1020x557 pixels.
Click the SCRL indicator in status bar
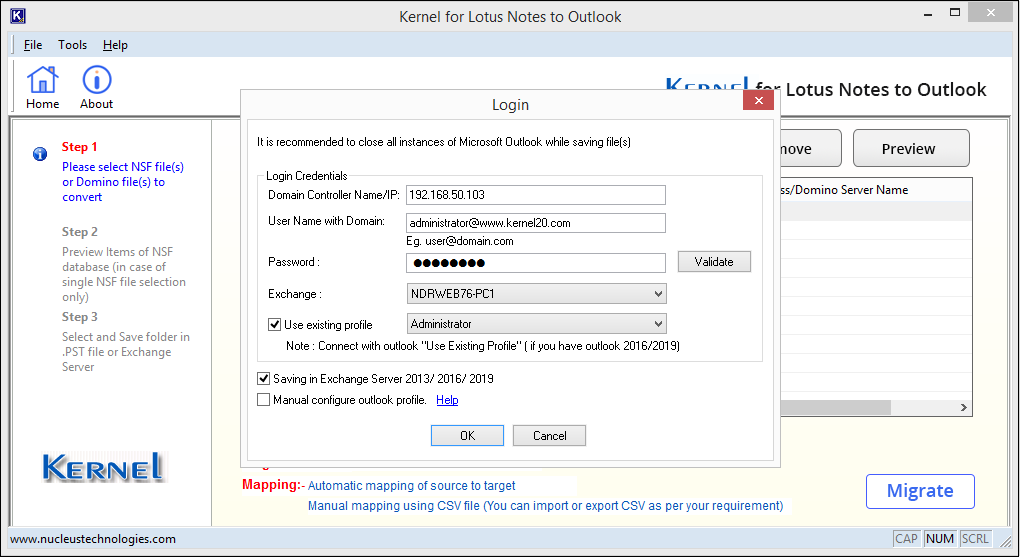point(975,539)
